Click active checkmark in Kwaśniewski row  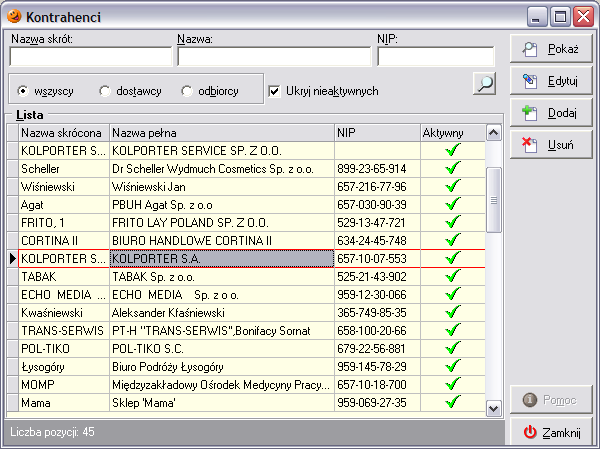453,312
